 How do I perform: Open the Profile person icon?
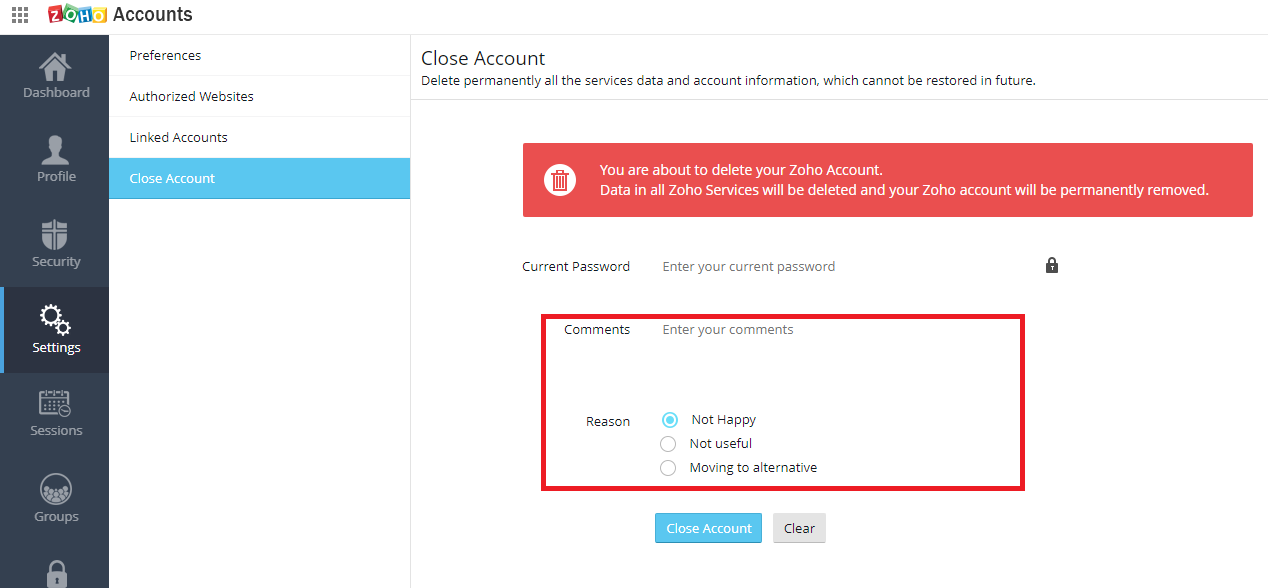click(x=56, y=151)
